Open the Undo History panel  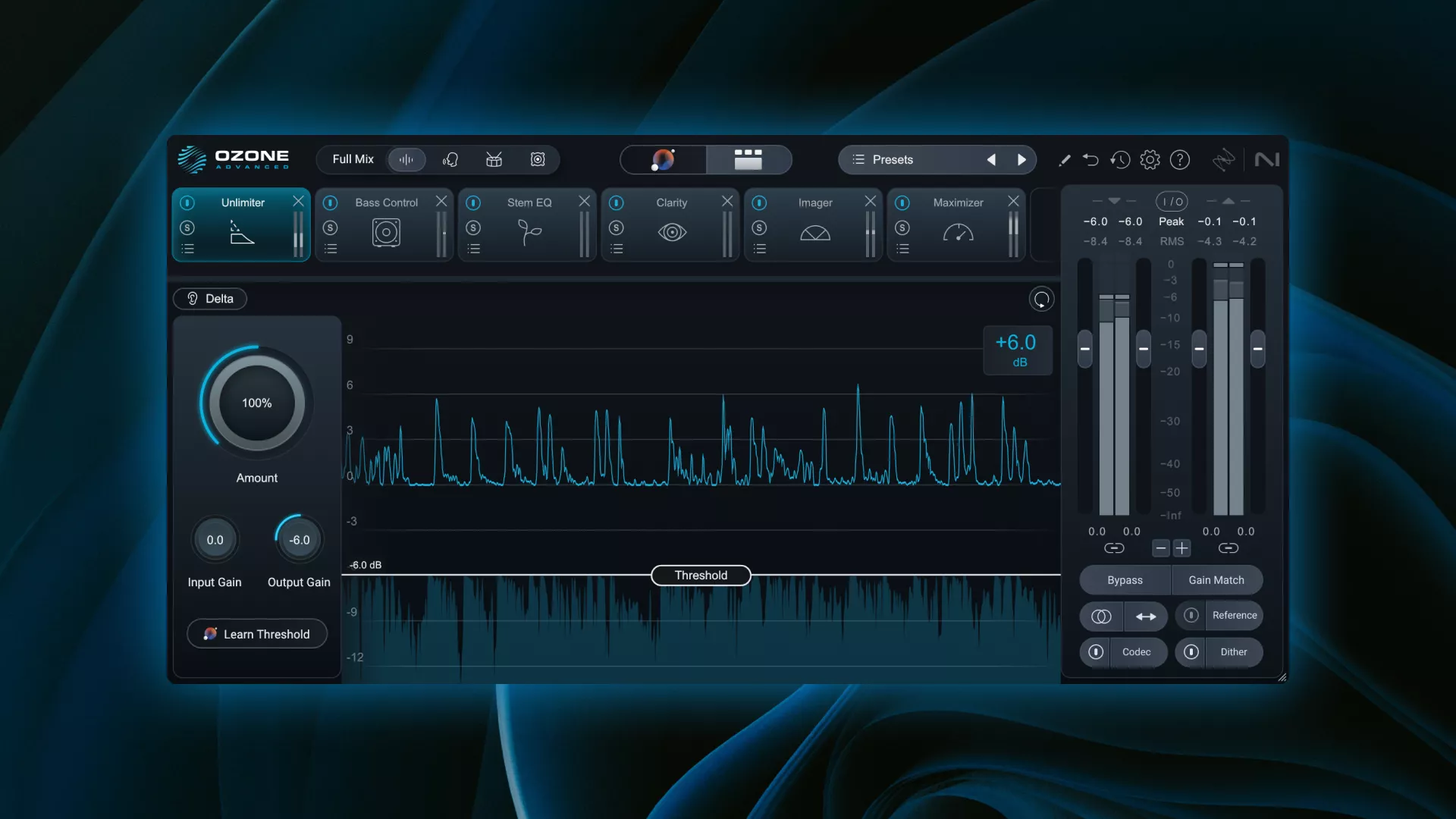[x=1121, y=159]
